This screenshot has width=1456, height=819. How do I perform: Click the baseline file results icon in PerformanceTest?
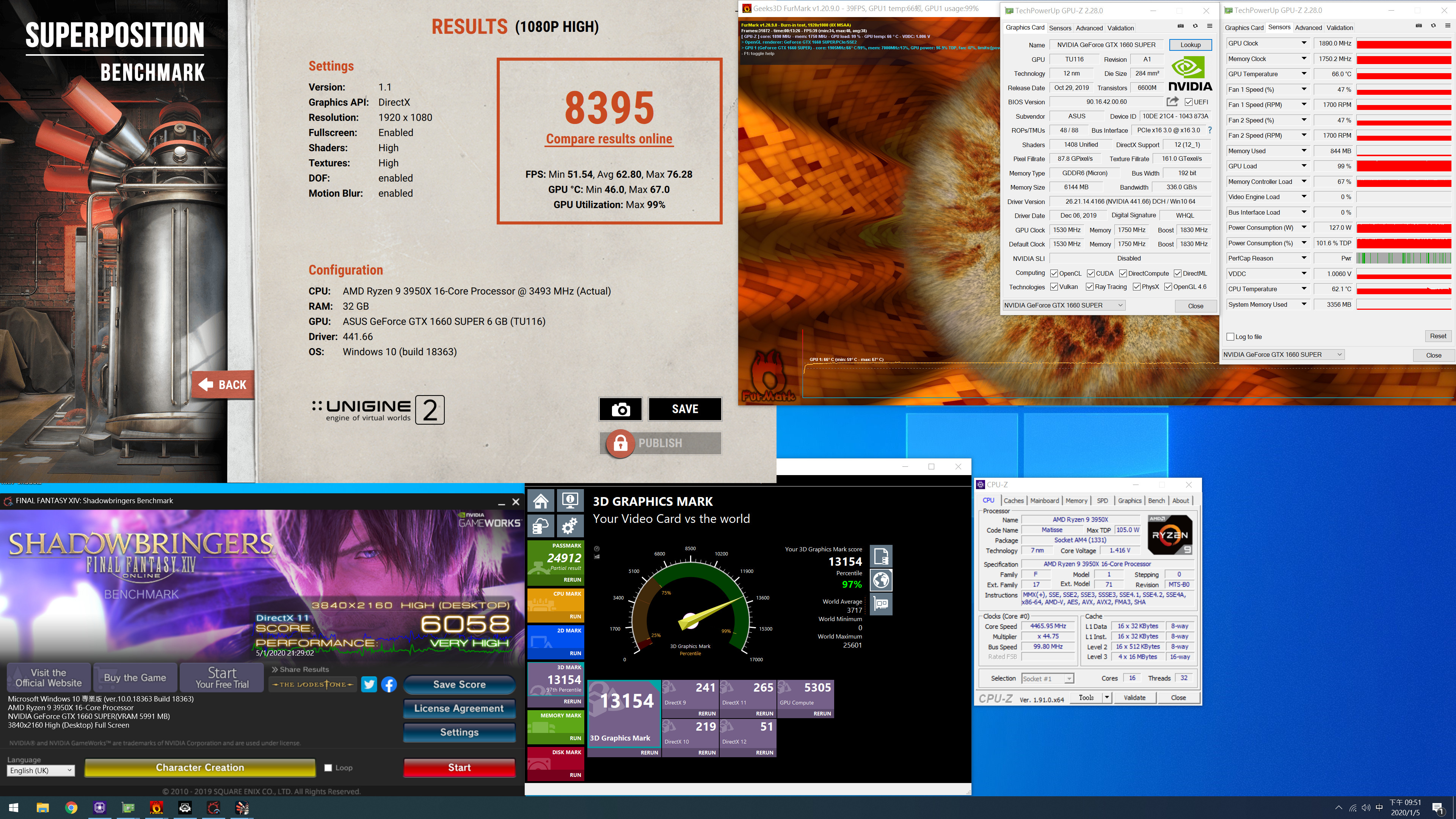pos(881,556)
